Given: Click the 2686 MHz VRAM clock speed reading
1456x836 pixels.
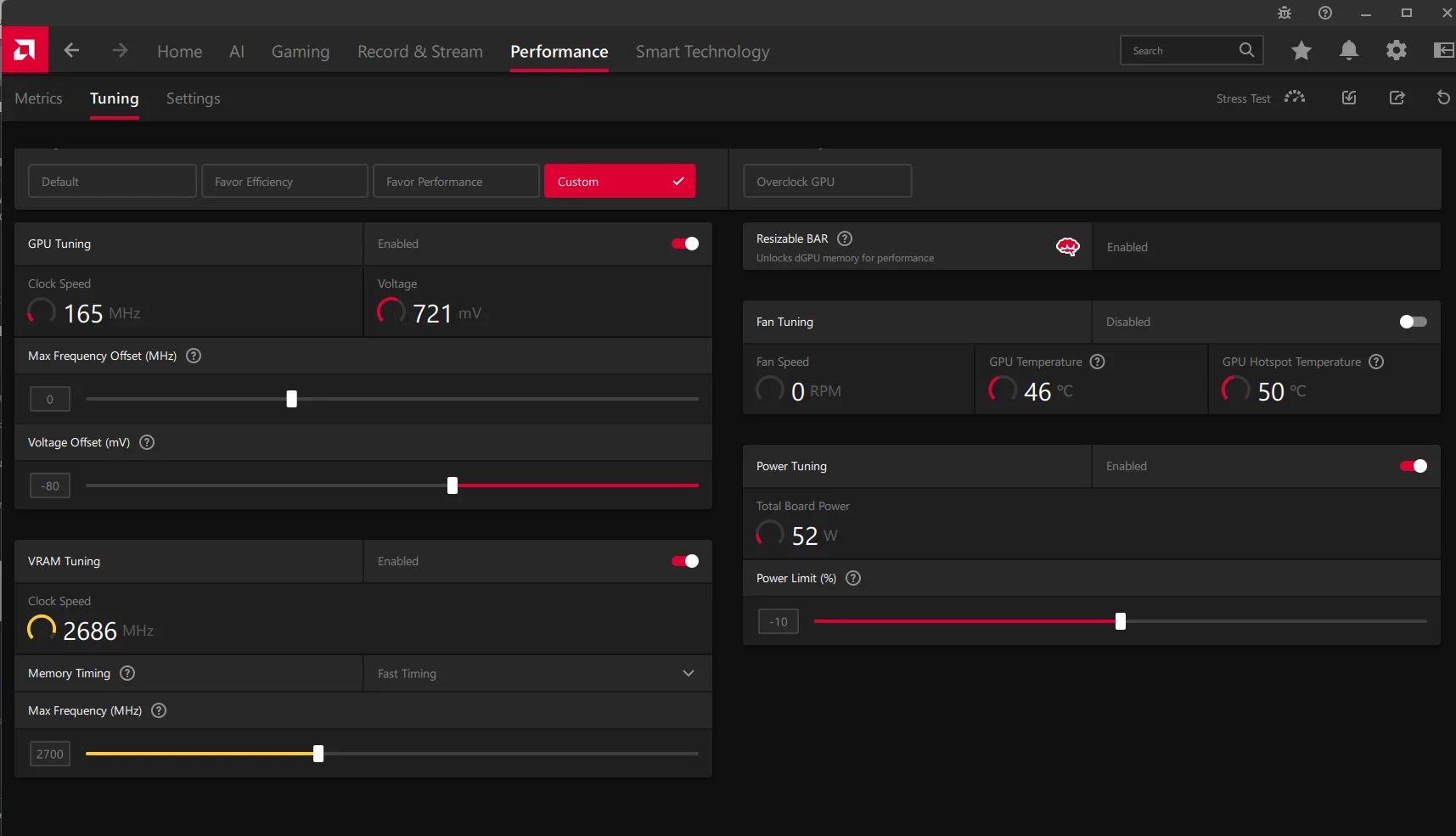Looking at the screenshot, I should pyautogui.click(x=109, y=631).
